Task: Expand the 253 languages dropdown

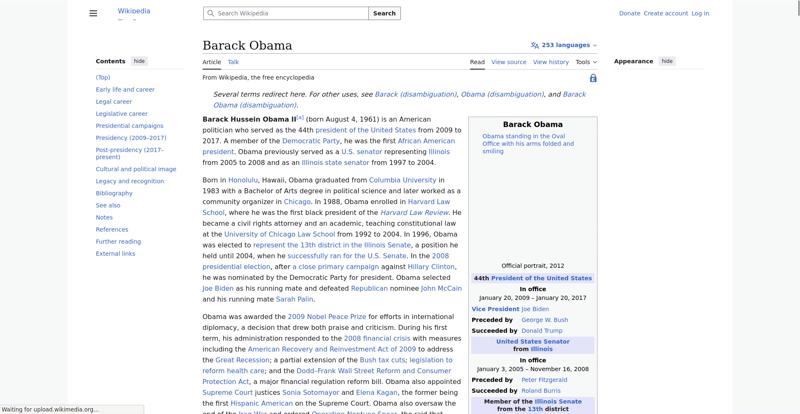Action: pyautogui.click(x=568, y=45)
